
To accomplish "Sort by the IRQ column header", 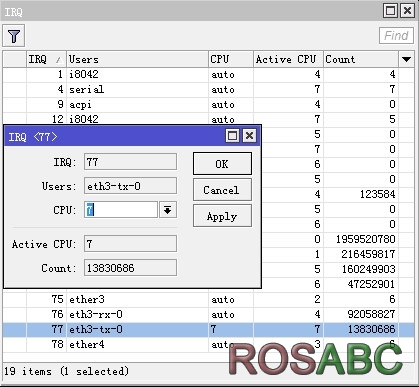I will pos(46,59).
